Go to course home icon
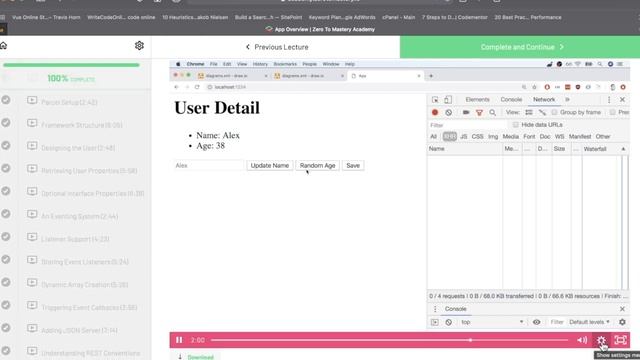The width and height of the screenshot is (640, 360). [4, 45]
